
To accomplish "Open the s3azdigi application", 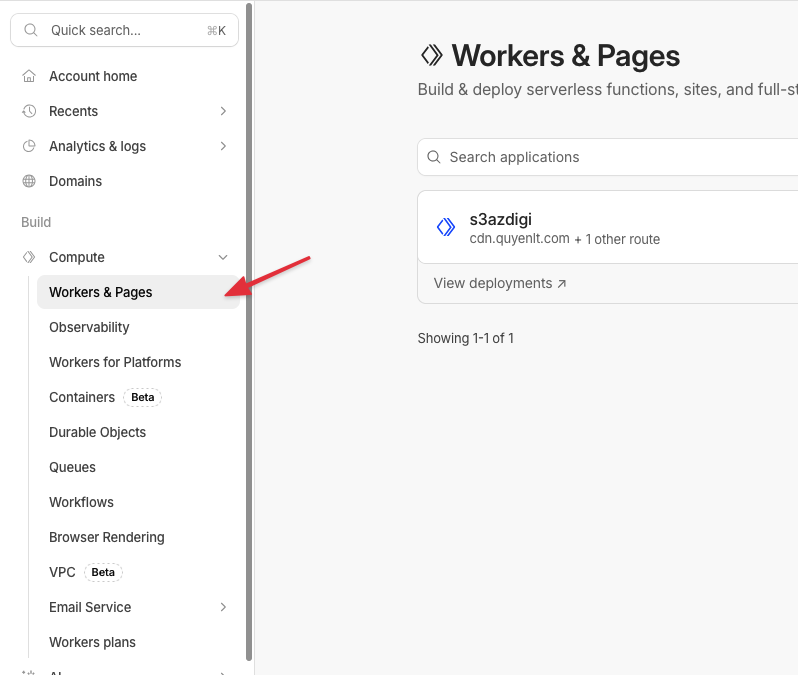I will [500, 220].
